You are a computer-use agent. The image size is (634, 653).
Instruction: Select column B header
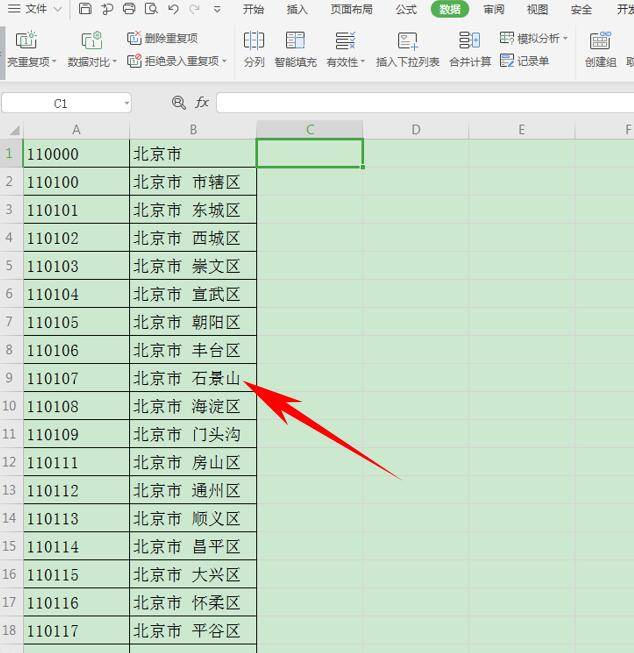tap(193, 130)
